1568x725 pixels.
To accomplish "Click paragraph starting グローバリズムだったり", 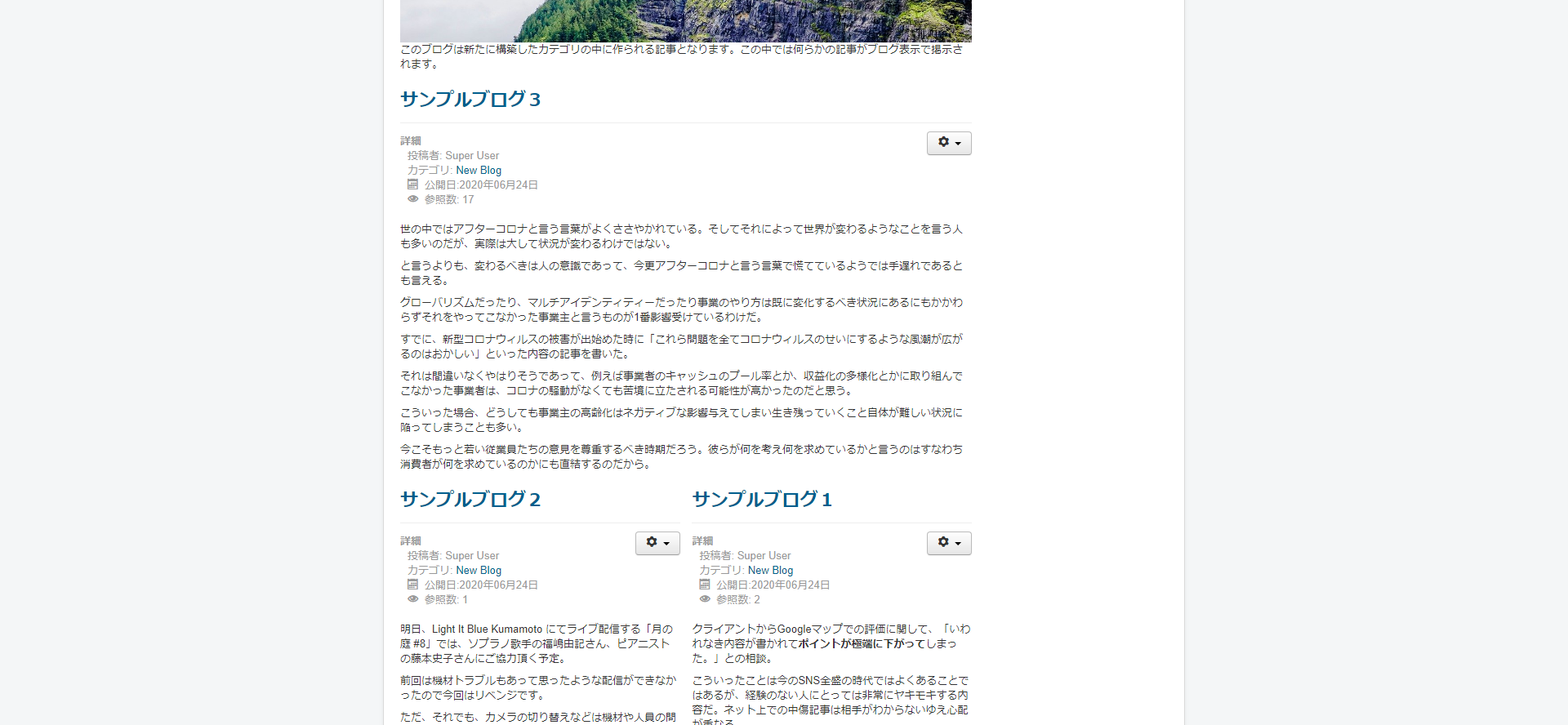I will (x=682, y=310).
